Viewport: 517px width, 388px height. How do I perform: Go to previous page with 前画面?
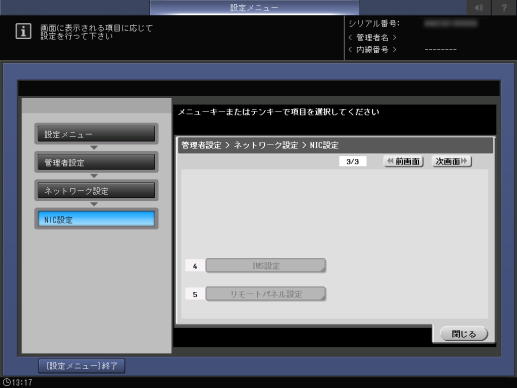point(404,161)
